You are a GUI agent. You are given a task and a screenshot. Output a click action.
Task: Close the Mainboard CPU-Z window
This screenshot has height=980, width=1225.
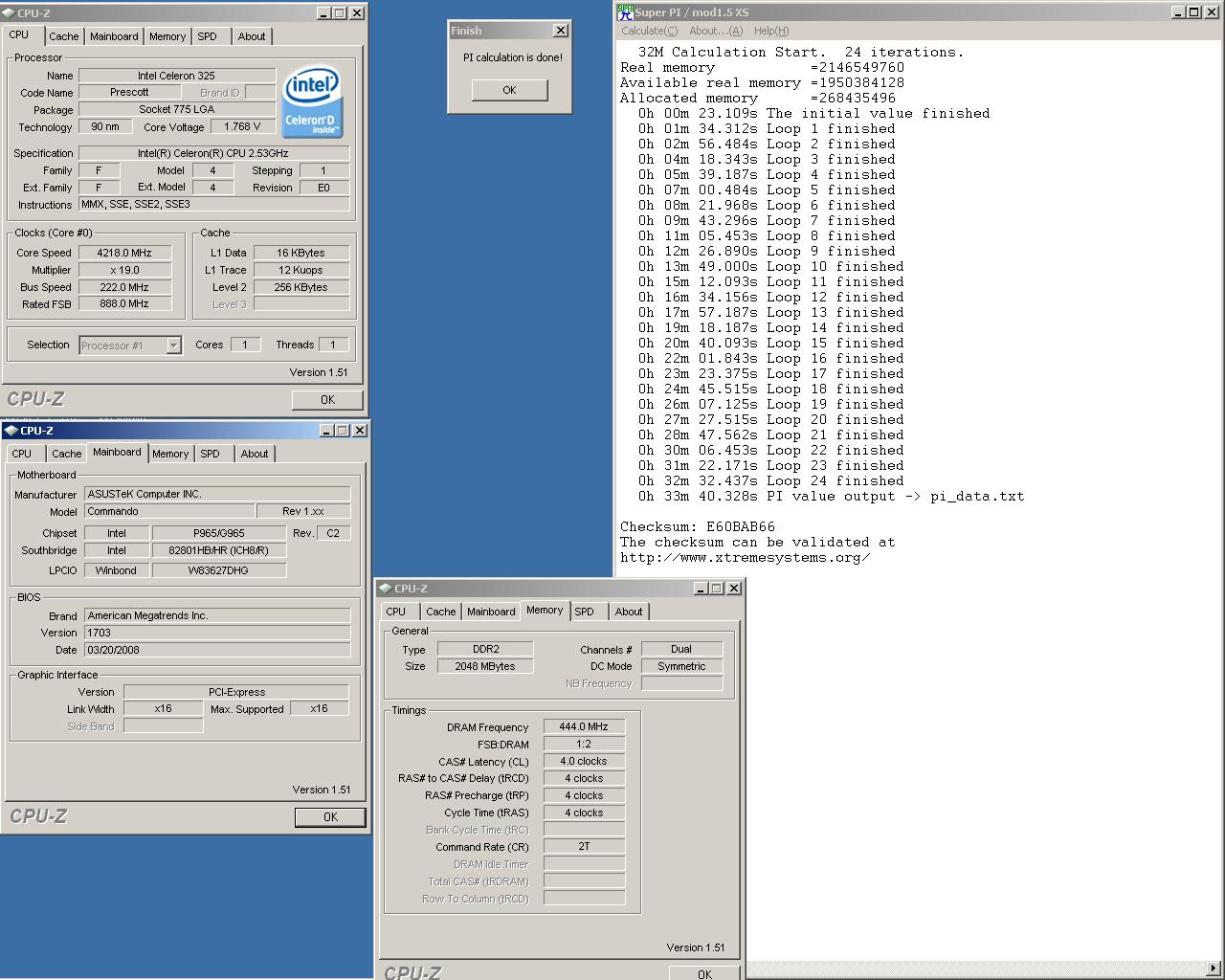tap(360, 431)
